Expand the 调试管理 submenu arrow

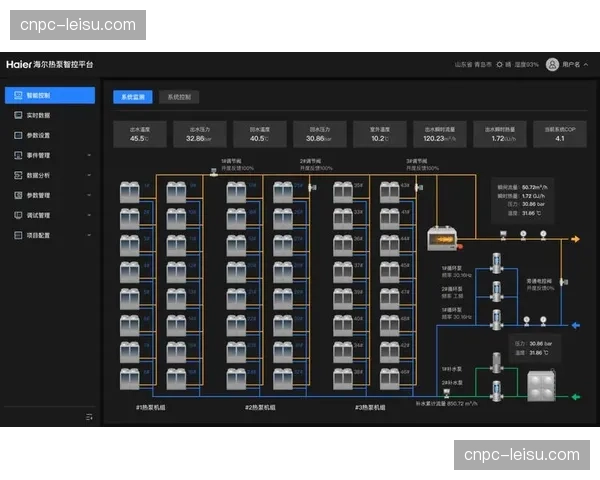tap(89, 215)
